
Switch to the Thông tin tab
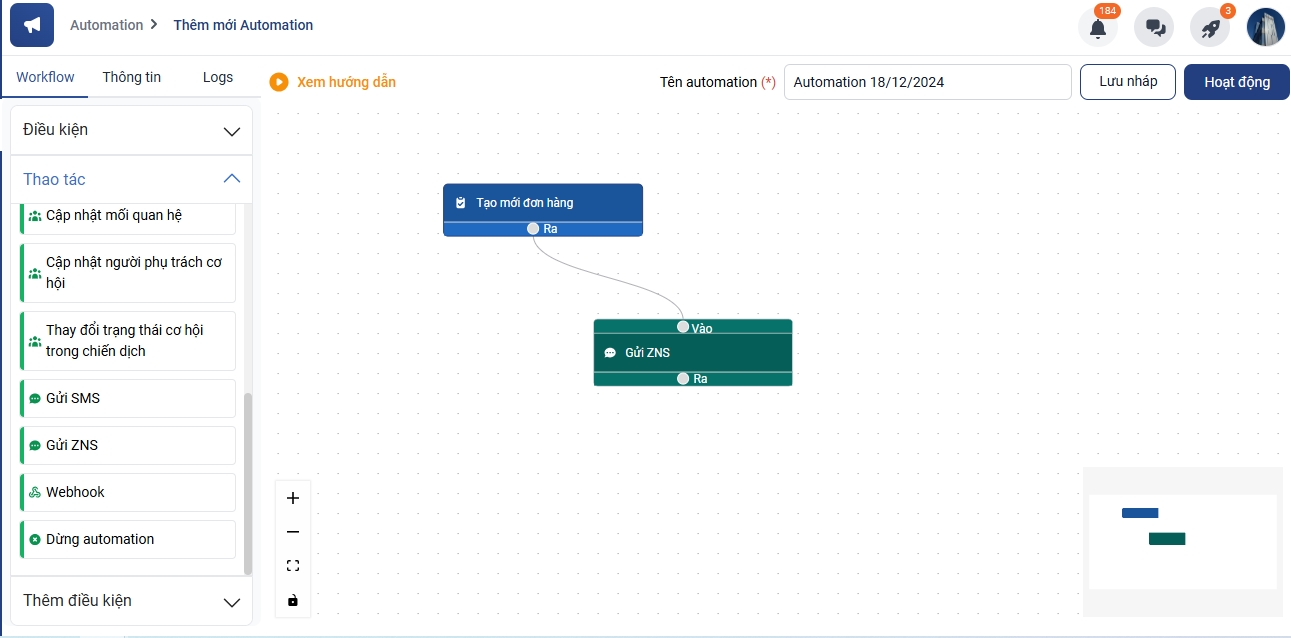(x=131, y=77)
